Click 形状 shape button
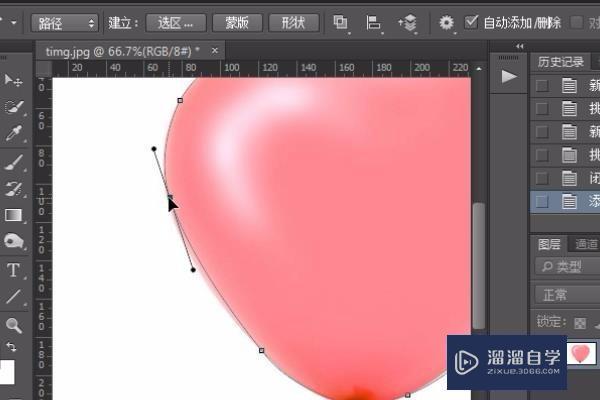Viewport: 600px width, 400px height. click(293, 23)
